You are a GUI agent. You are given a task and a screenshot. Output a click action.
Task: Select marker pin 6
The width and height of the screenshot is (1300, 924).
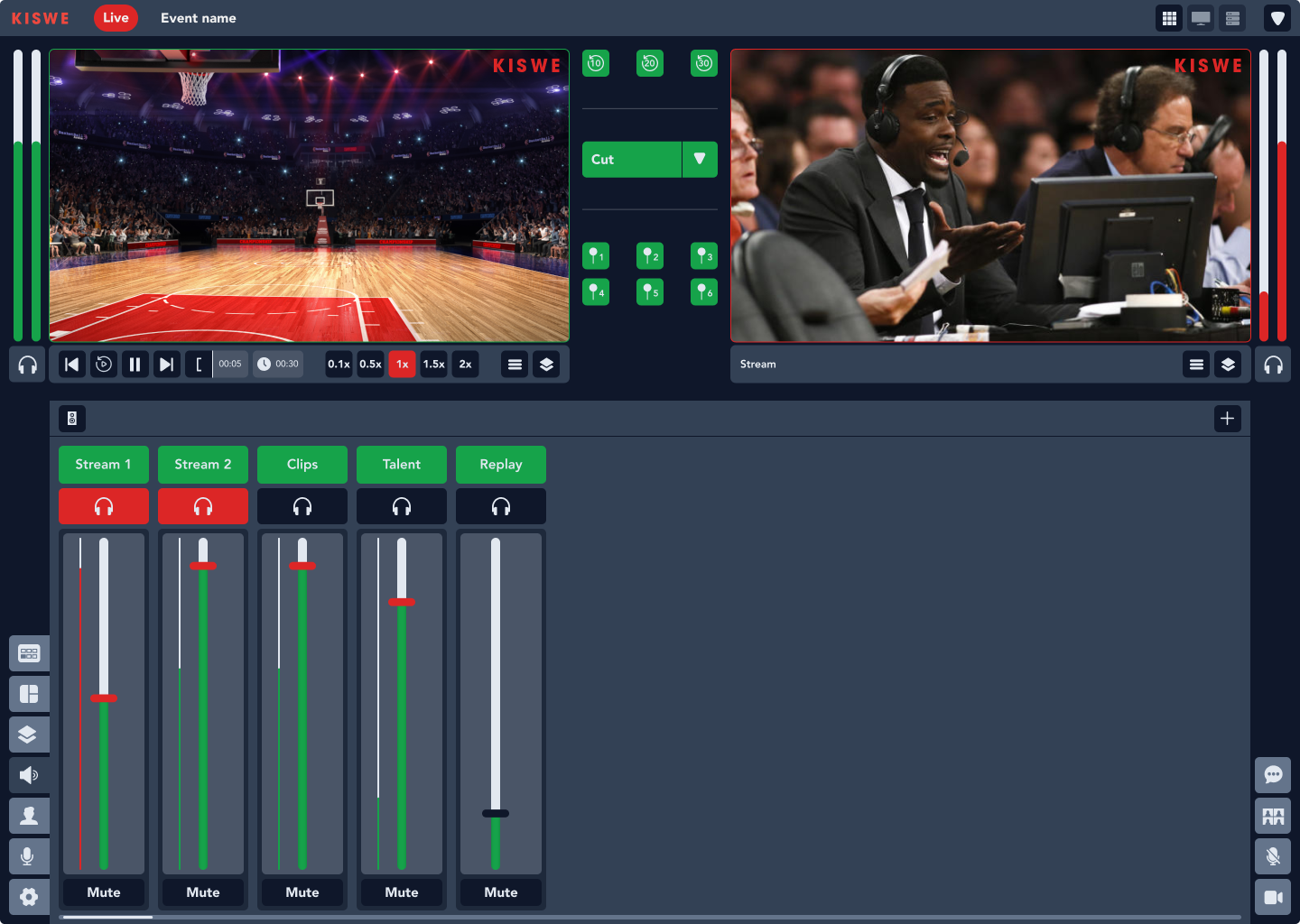tap(704, 292)
